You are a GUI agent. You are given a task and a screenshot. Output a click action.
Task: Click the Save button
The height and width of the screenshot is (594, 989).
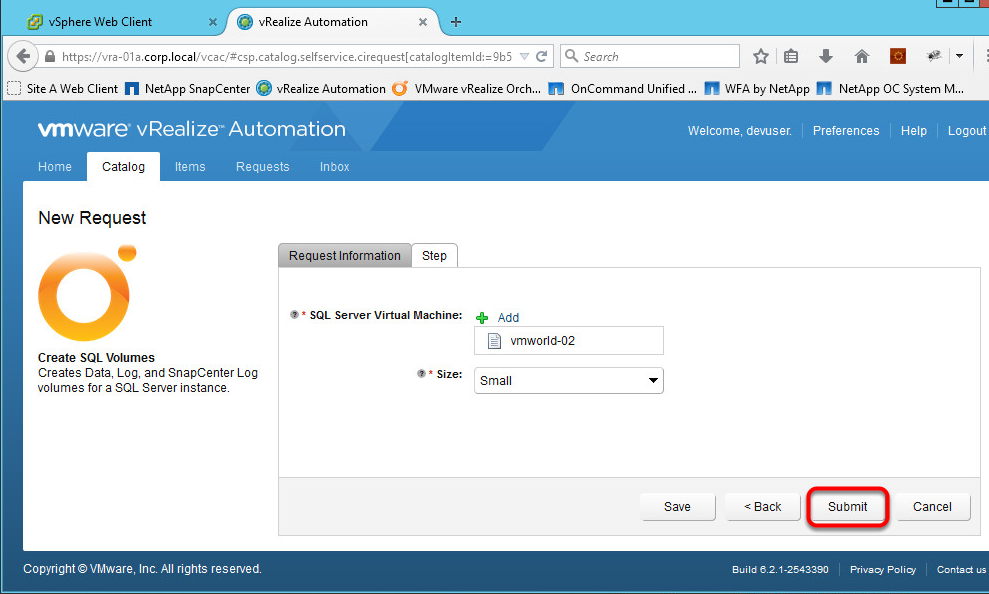677,506
